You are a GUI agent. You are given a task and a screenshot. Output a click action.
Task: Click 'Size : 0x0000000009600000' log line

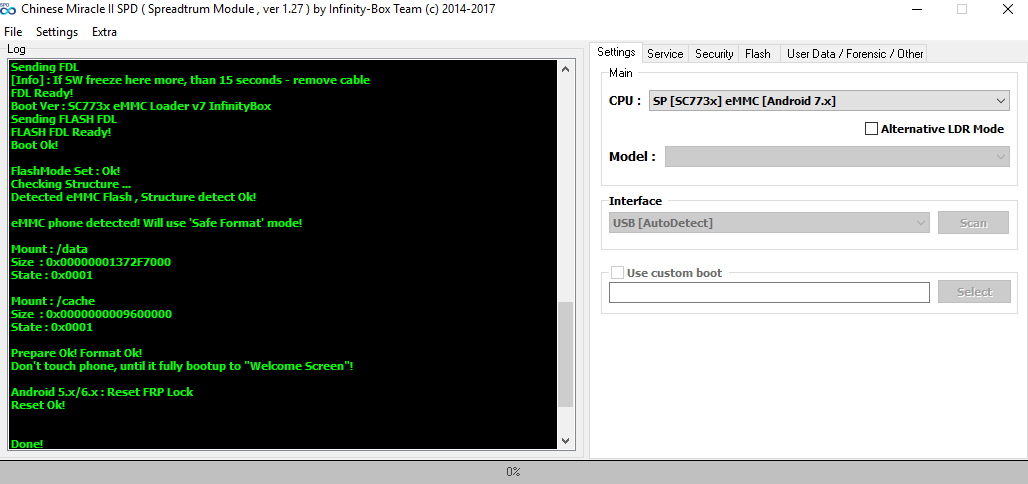91,313
